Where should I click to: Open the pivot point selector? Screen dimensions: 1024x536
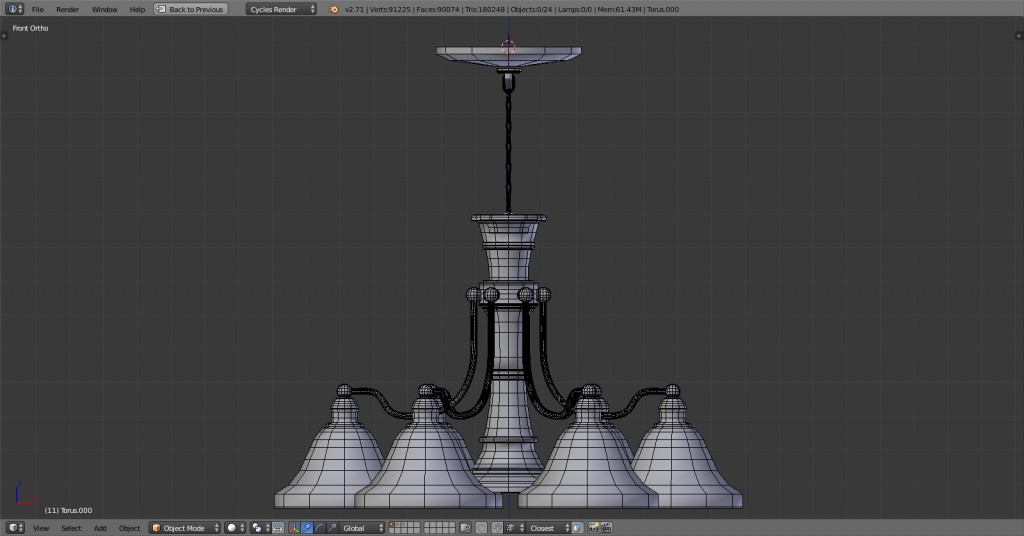(260, 528)
